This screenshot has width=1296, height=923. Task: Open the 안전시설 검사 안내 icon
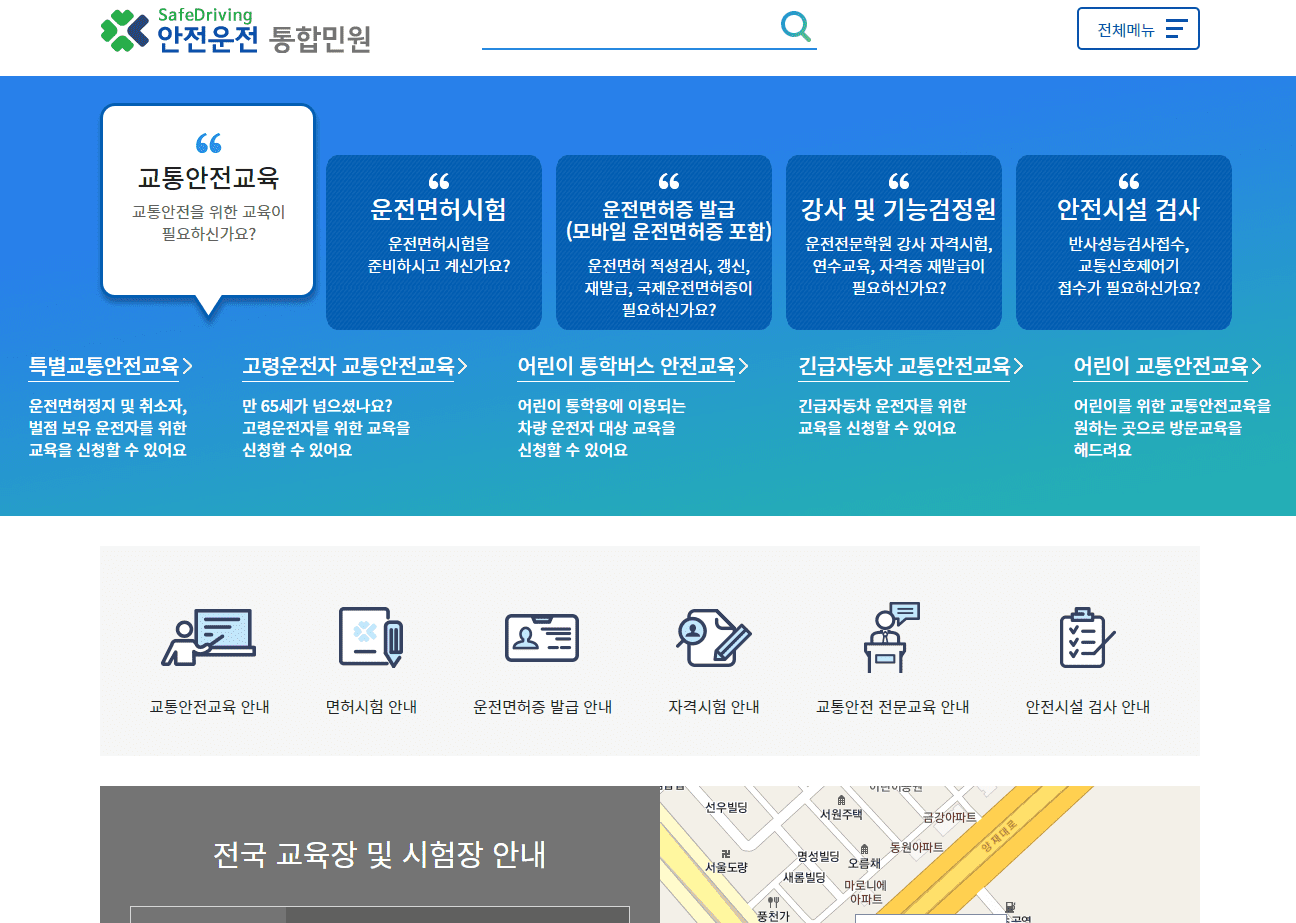(x=1086, y=637)
